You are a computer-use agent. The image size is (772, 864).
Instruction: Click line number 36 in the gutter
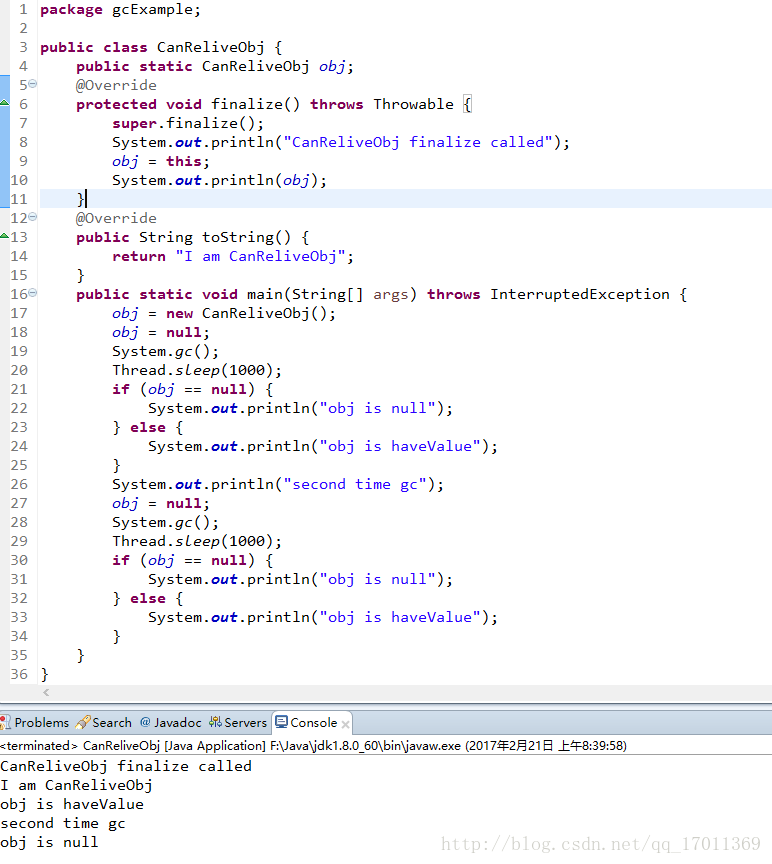pos(19,674)
